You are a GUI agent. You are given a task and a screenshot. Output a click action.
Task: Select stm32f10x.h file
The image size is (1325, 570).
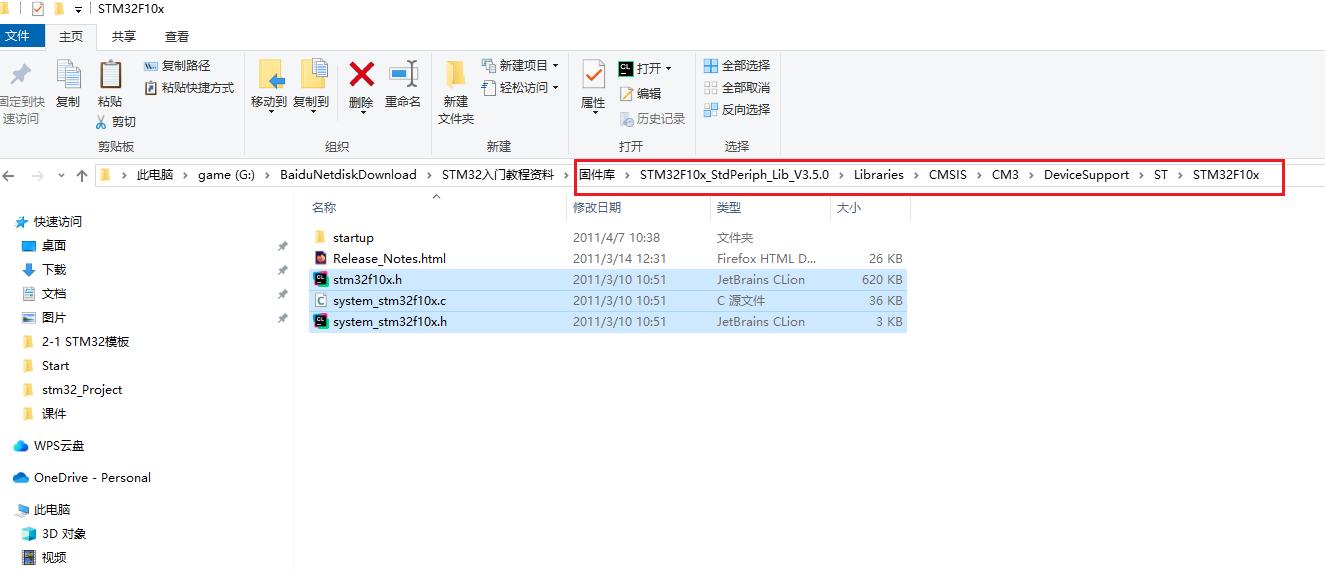coord(608,280)
